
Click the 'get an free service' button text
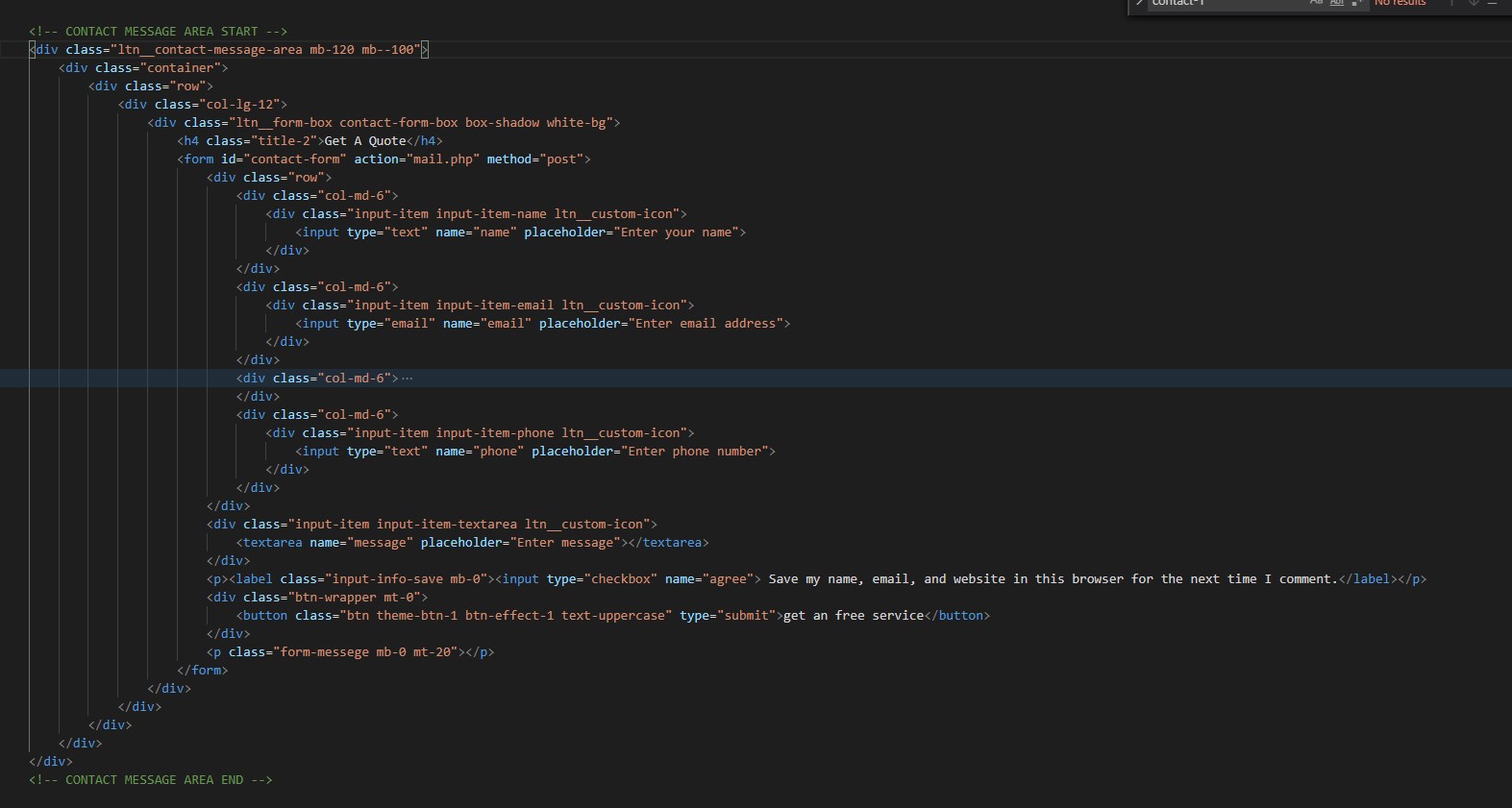pos(854,616)
